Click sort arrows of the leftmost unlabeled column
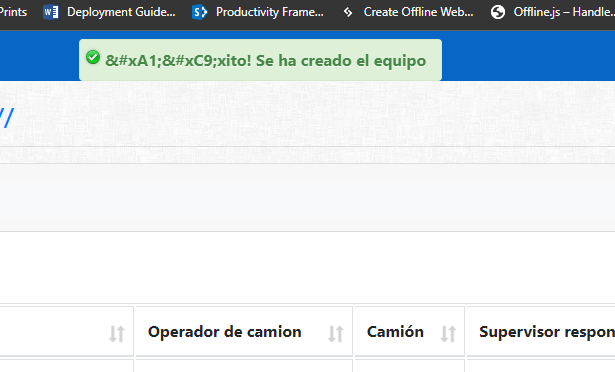This screenshot has width=615, height=372. [117, 334]
